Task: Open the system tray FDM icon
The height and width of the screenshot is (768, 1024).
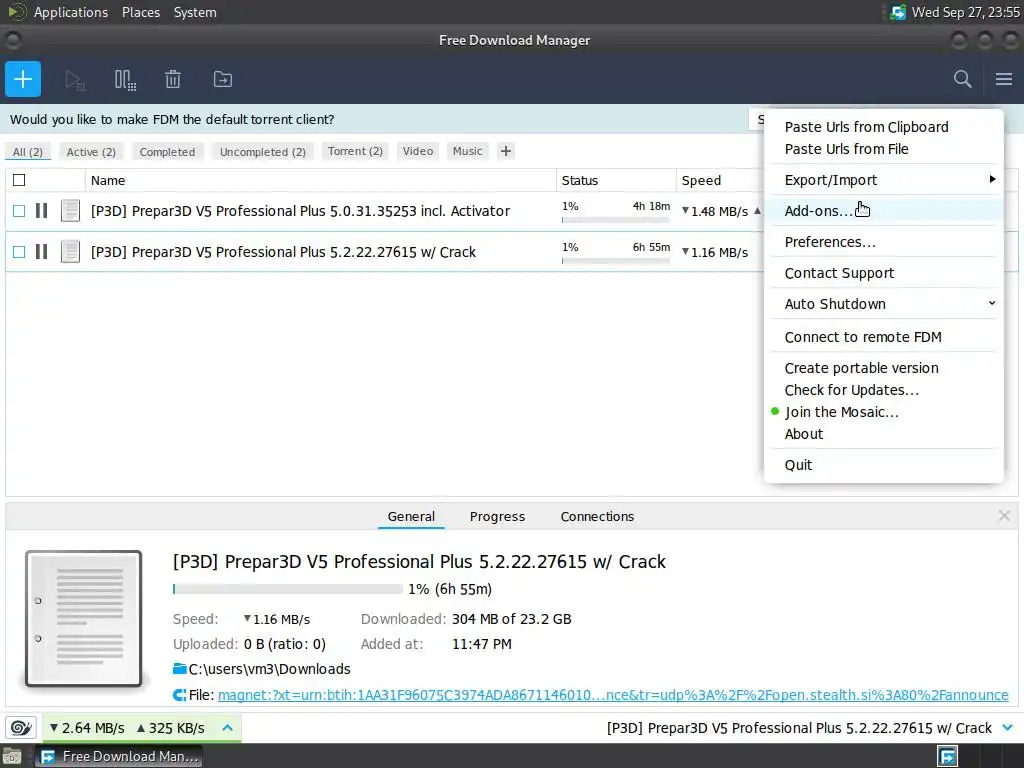Action: click(x=898, y=12)
